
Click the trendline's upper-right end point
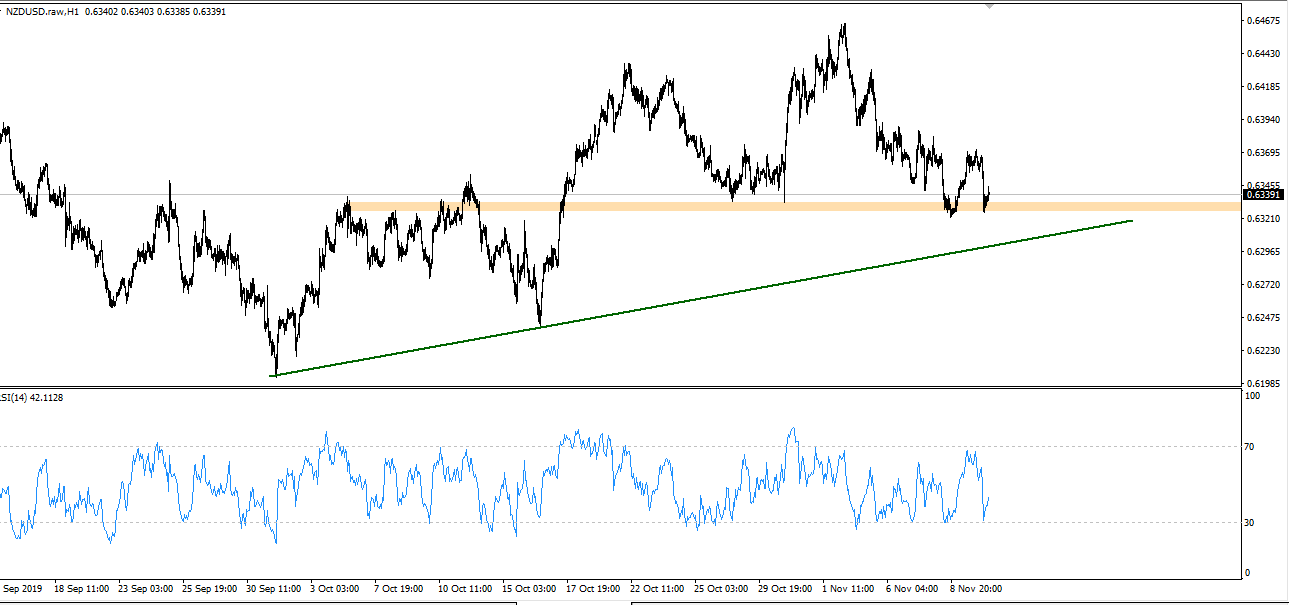[1132, 220]
